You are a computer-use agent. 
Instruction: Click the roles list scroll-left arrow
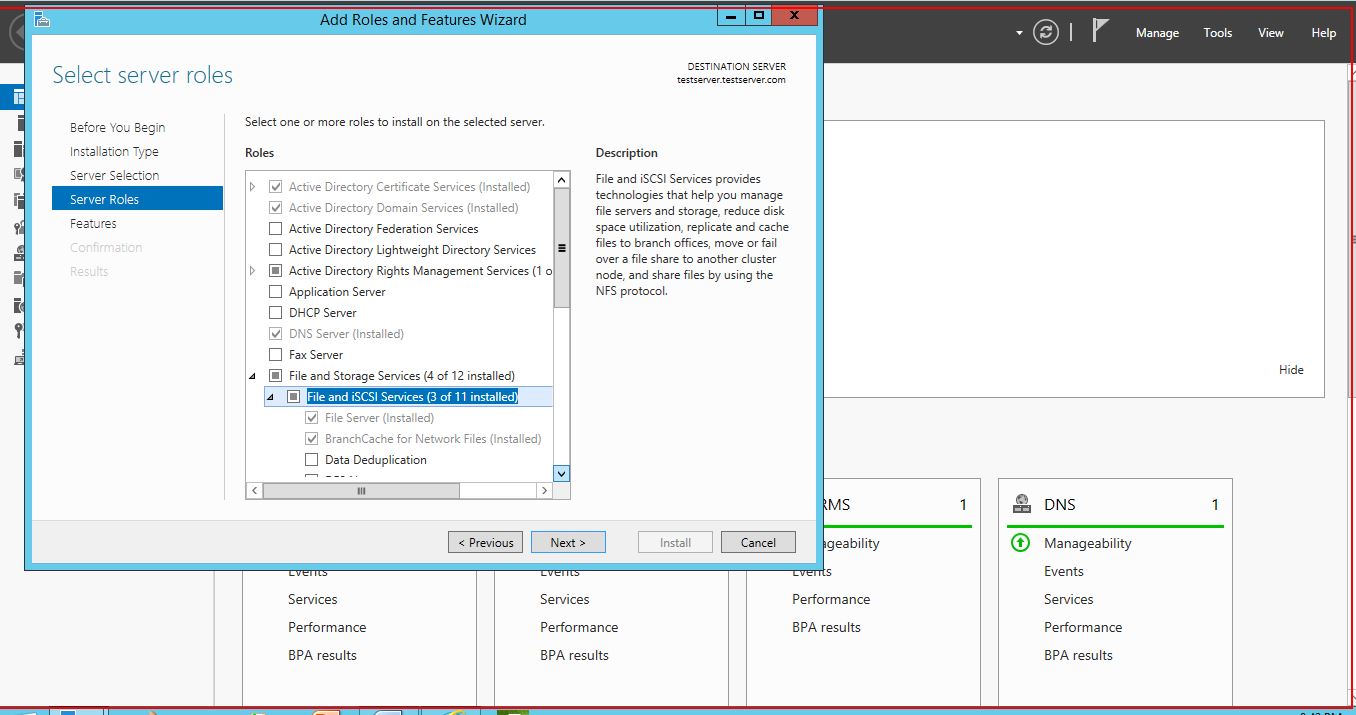click(254, 491)
